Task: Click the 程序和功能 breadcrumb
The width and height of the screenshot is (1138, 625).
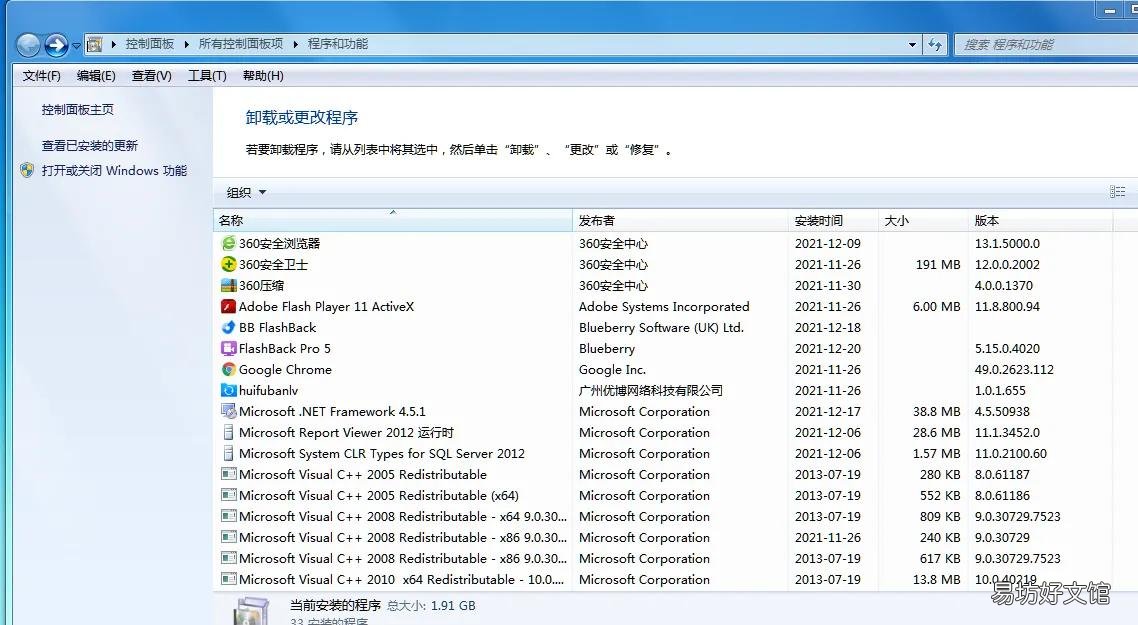Action: 338,44
